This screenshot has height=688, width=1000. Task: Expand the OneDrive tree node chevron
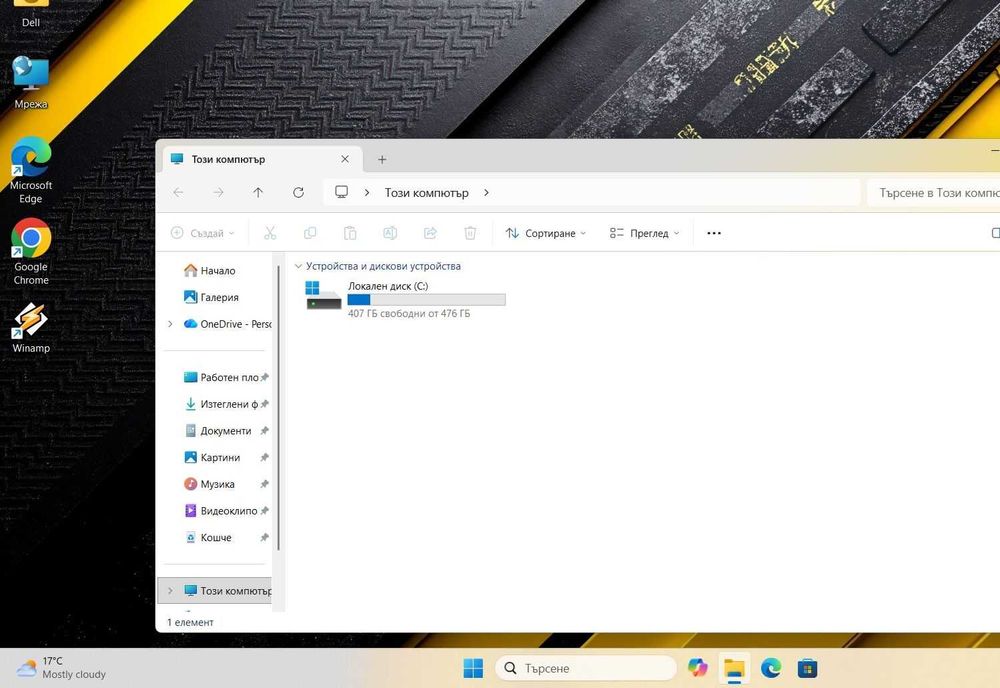(x=170, y=324)
